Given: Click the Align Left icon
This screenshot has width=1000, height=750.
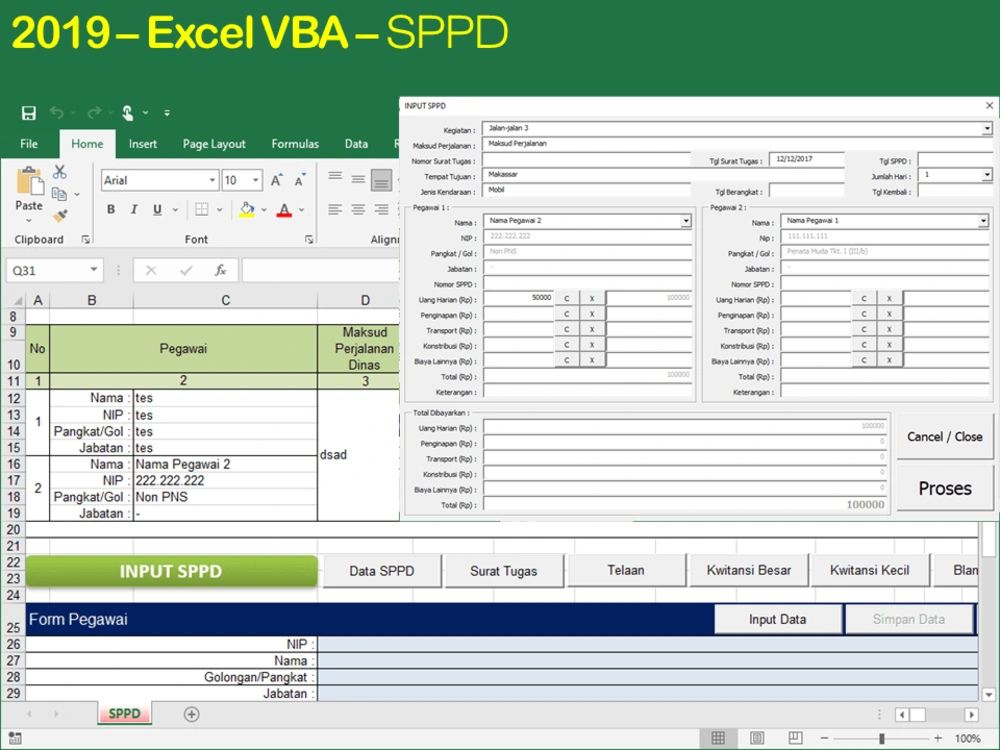Looking at the screenshot, I should coord(335,209).
